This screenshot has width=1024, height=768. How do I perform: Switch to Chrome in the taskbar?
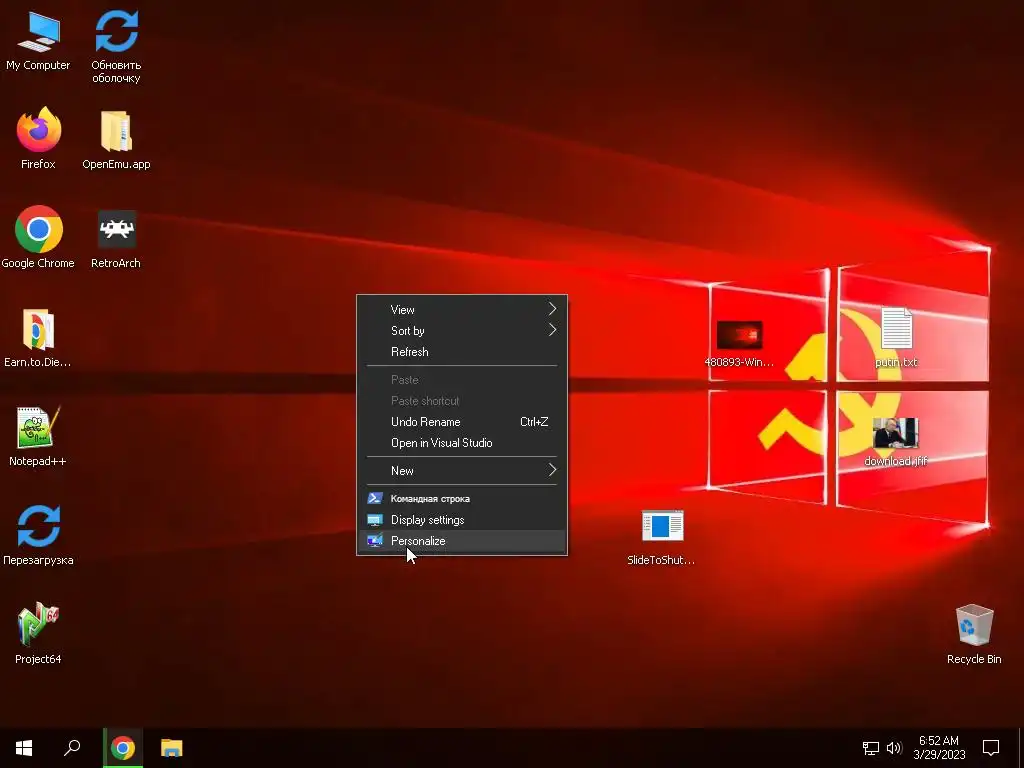point(123,748)
